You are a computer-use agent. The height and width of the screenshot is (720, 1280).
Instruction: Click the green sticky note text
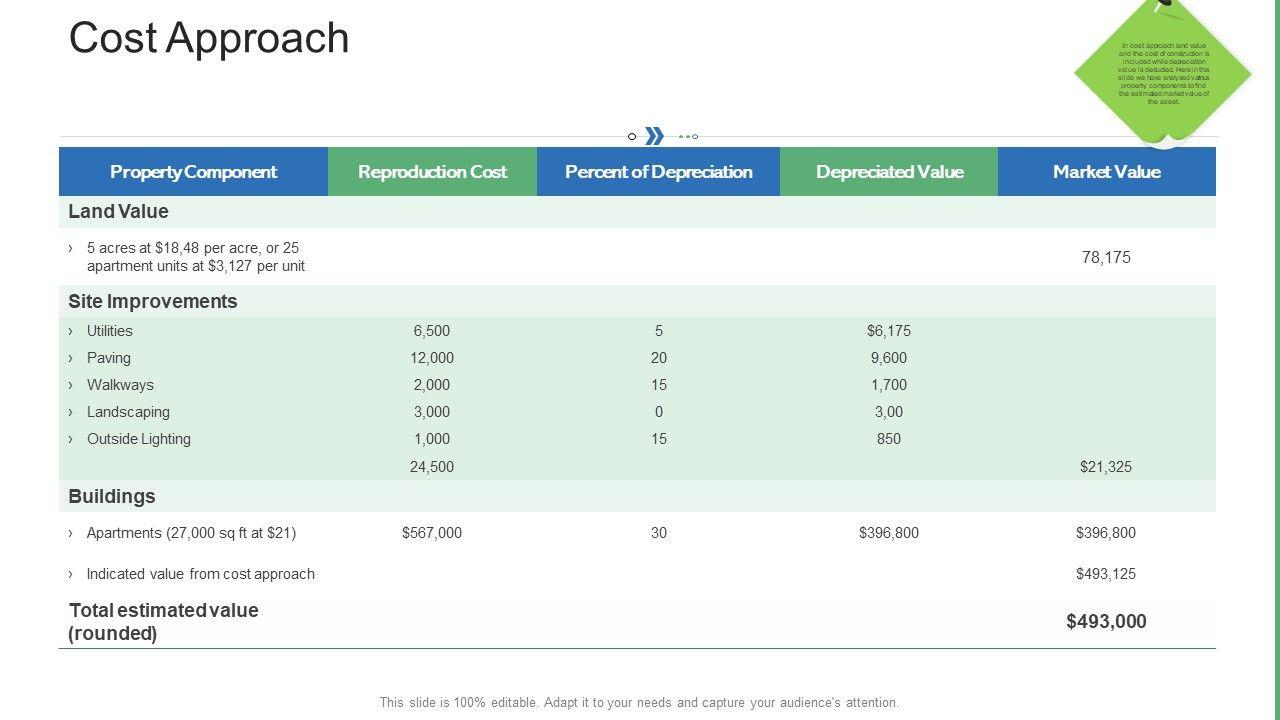[x=1164, y=73]
